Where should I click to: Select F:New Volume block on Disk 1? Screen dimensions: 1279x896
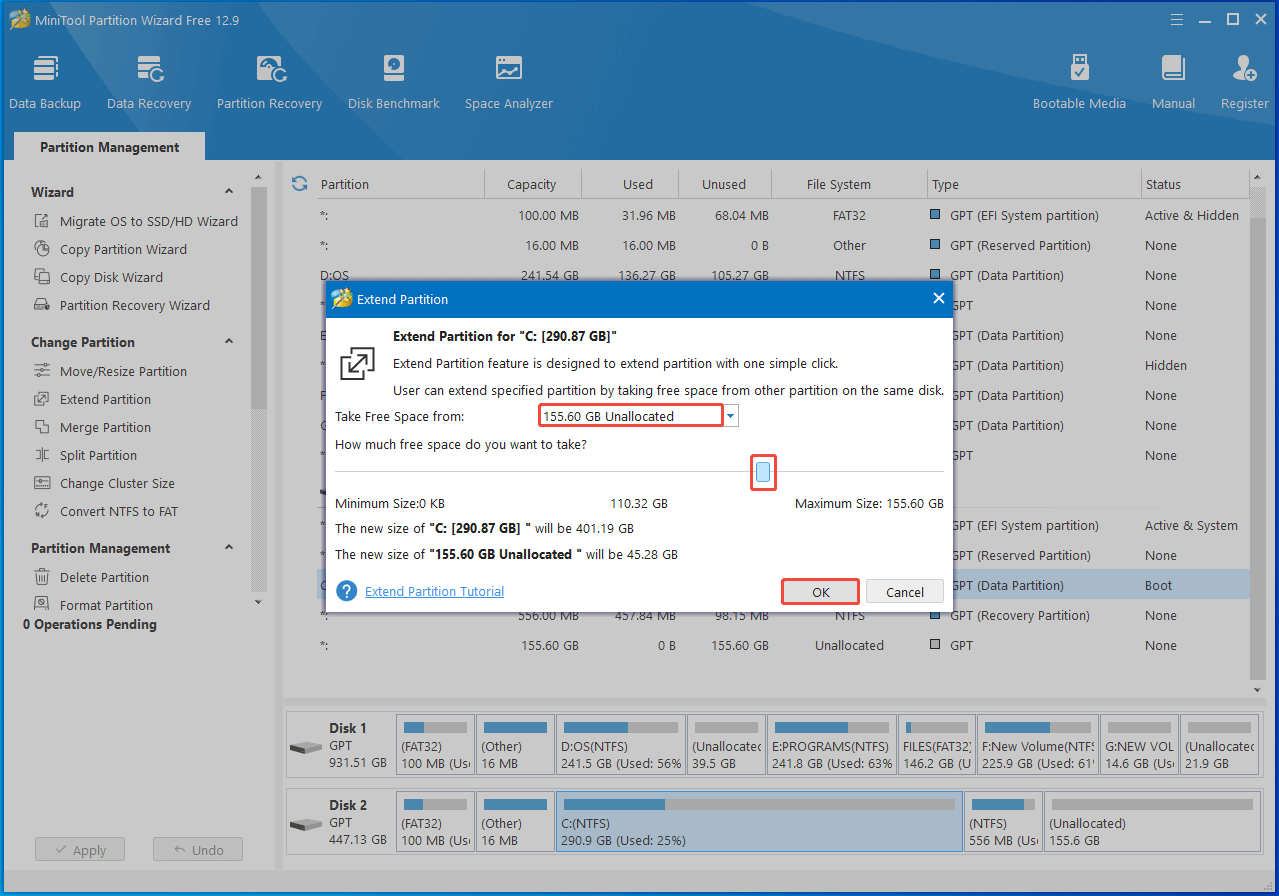[1037, 745]
